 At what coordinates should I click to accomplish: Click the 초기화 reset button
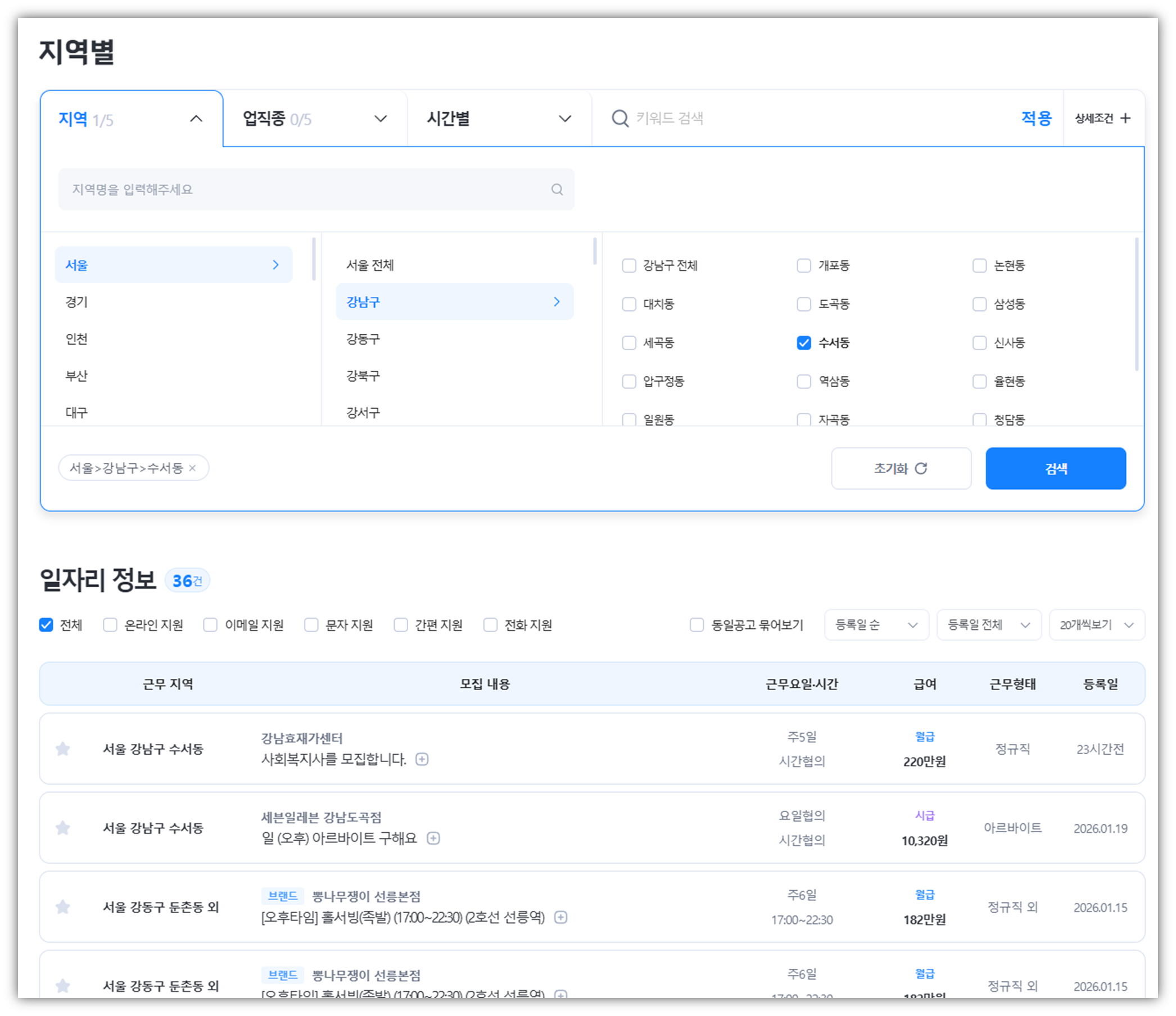901,468
